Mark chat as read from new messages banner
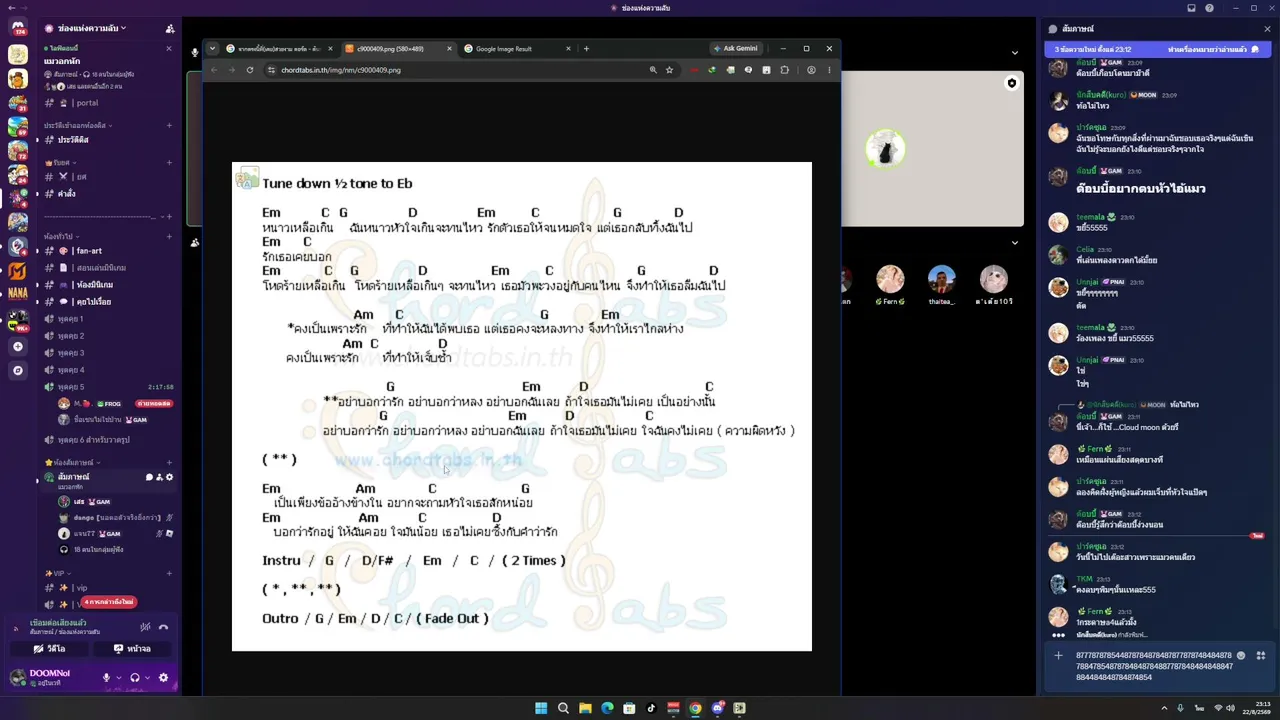Screen dimensions: 1280x720 point(1214,49)
